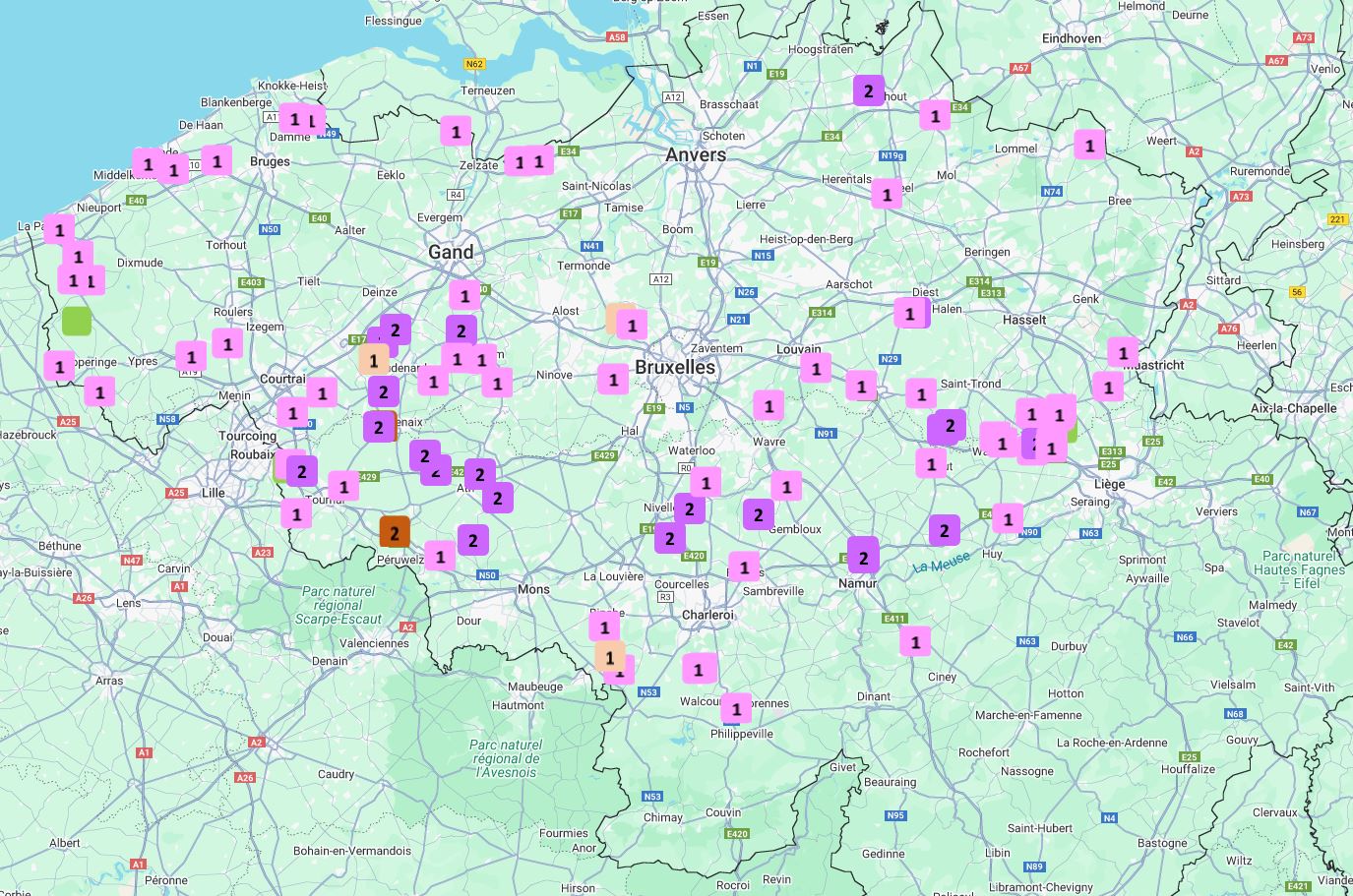Viewport: 1353px width, 896px height.
Task: Click the pink "1" marker near Lommel
Action: (x=1088, y=145)
